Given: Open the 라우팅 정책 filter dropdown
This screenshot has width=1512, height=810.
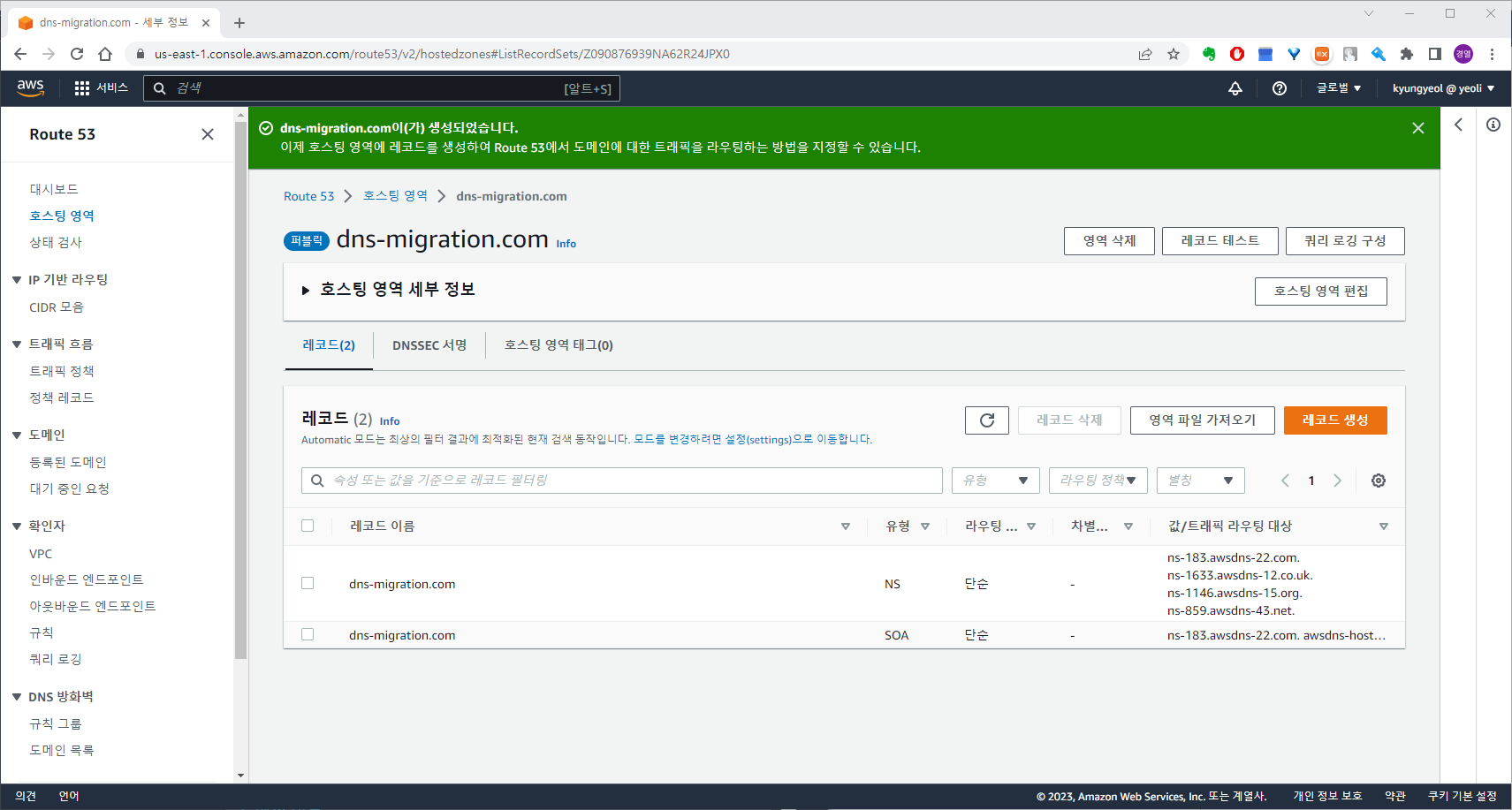Looking at the screenshot, I should coord(1098,481).
